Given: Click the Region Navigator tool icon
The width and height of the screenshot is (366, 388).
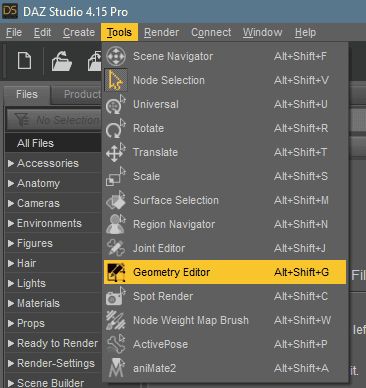Looking at the screenshot, I should tap(116, 224).
